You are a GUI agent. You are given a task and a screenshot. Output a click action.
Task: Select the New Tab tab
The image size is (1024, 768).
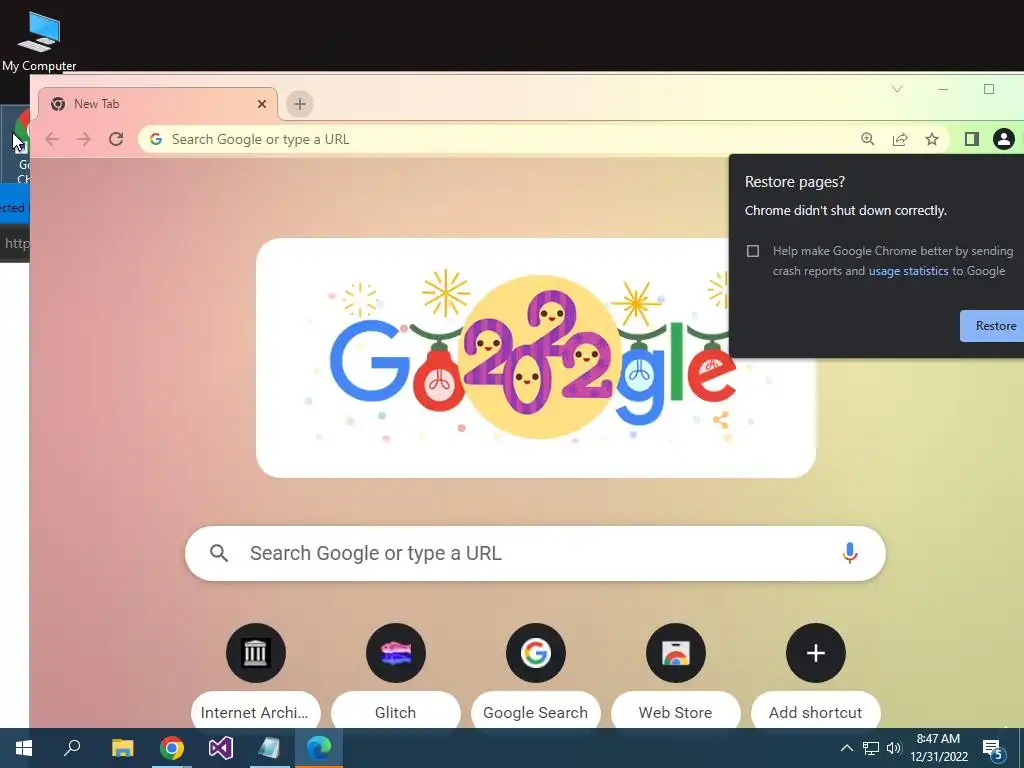pos(158,104)
